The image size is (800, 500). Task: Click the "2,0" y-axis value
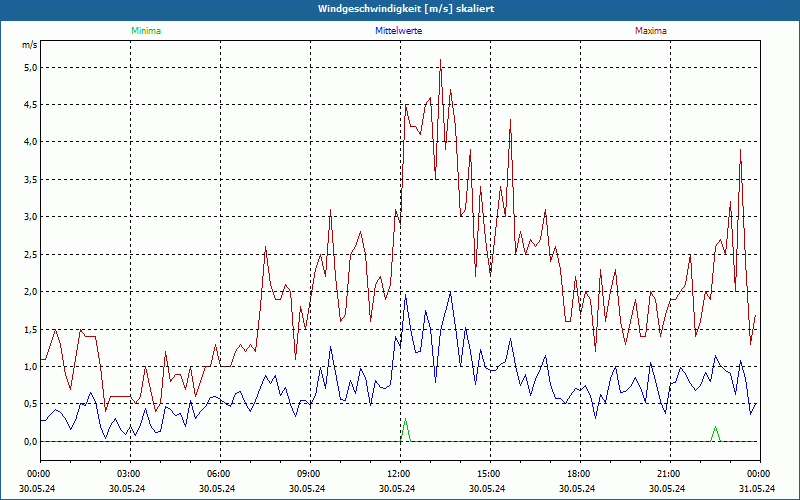[x=30, y=292]
